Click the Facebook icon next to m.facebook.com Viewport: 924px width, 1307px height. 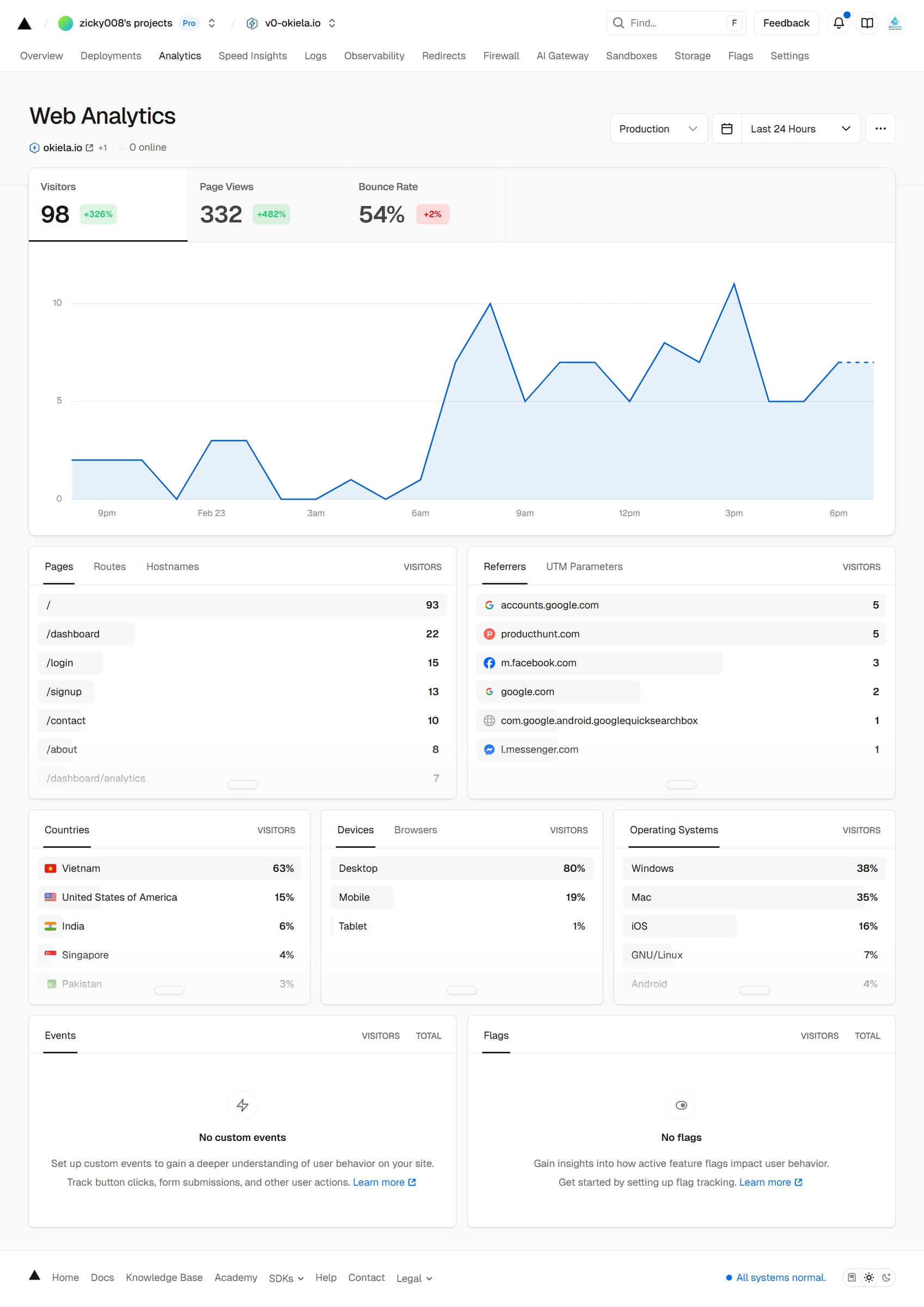click(489, 663)
